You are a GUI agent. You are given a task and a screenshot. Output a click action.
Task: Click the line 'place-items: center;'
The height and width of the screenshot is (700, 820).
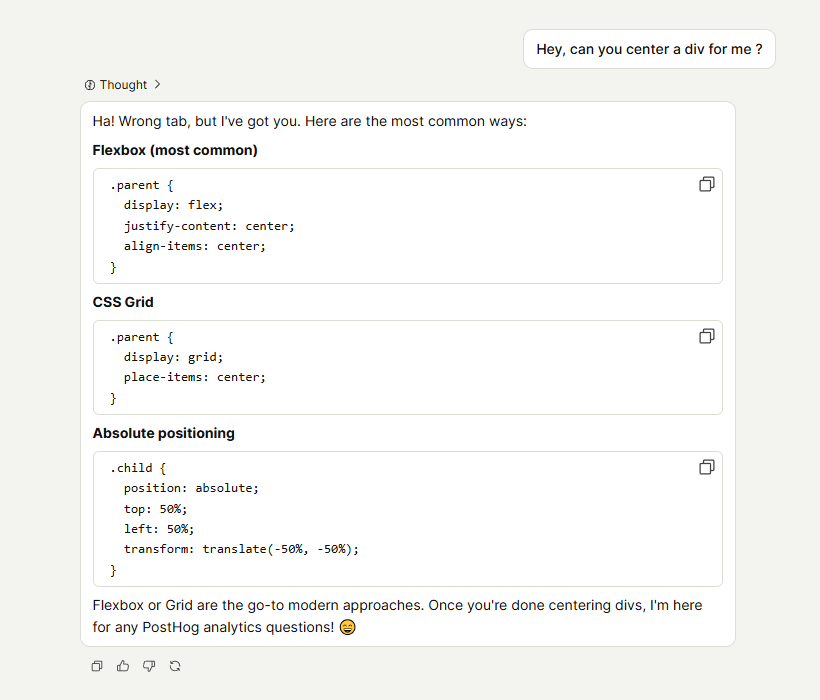[x=195, y=377]
